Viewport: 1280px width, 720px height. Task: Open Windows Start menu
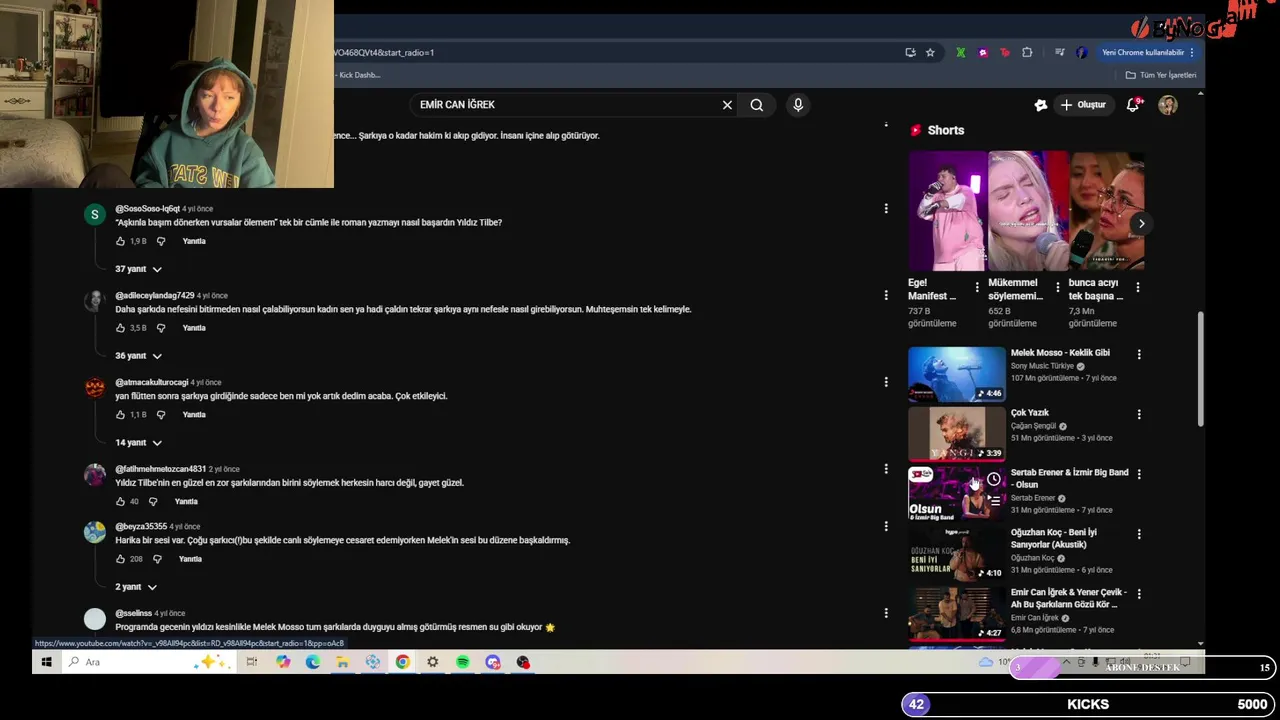[46, 662]
